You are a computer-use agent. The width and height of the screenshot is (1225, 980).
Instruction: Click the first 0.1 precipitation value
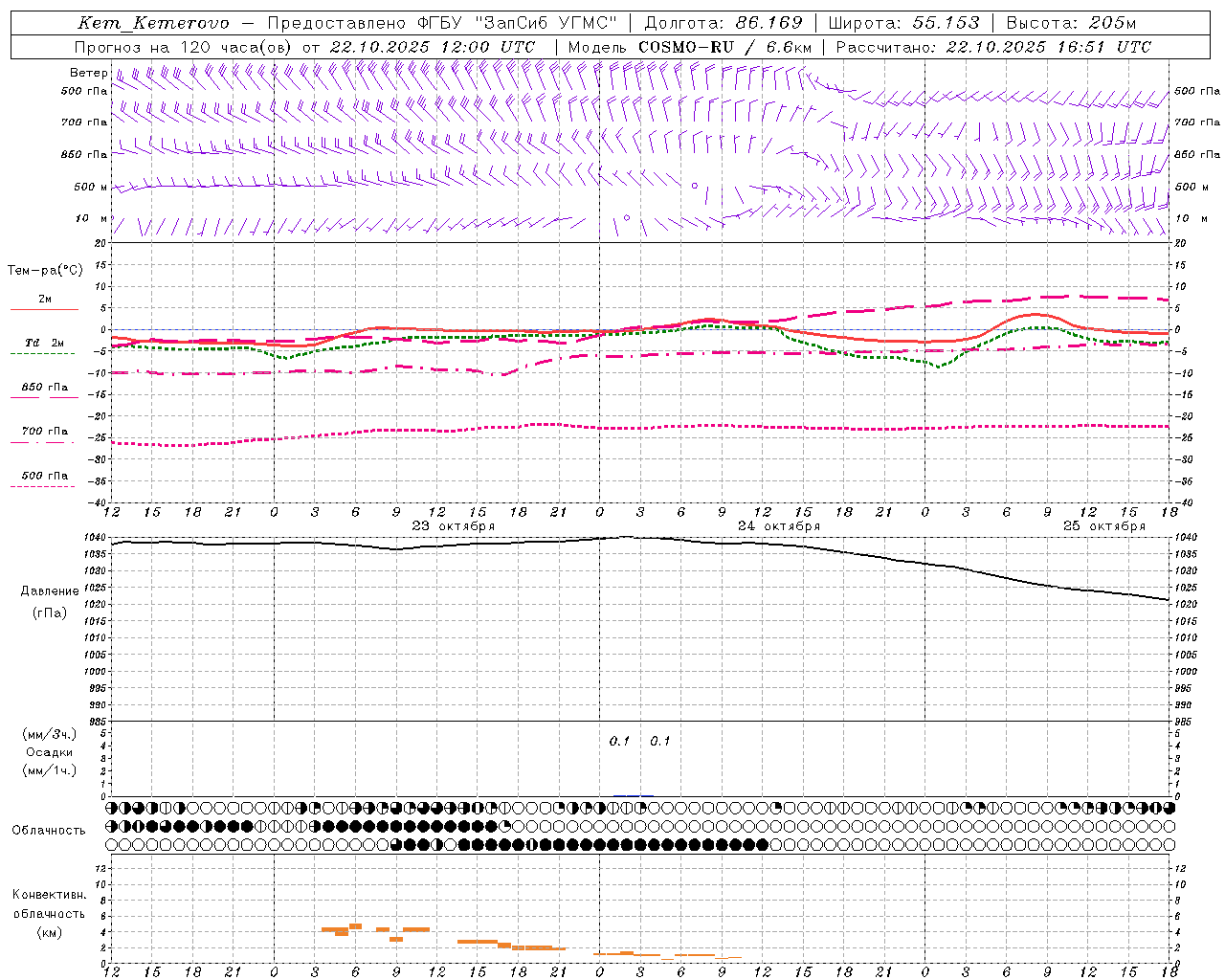pos(620,742)
